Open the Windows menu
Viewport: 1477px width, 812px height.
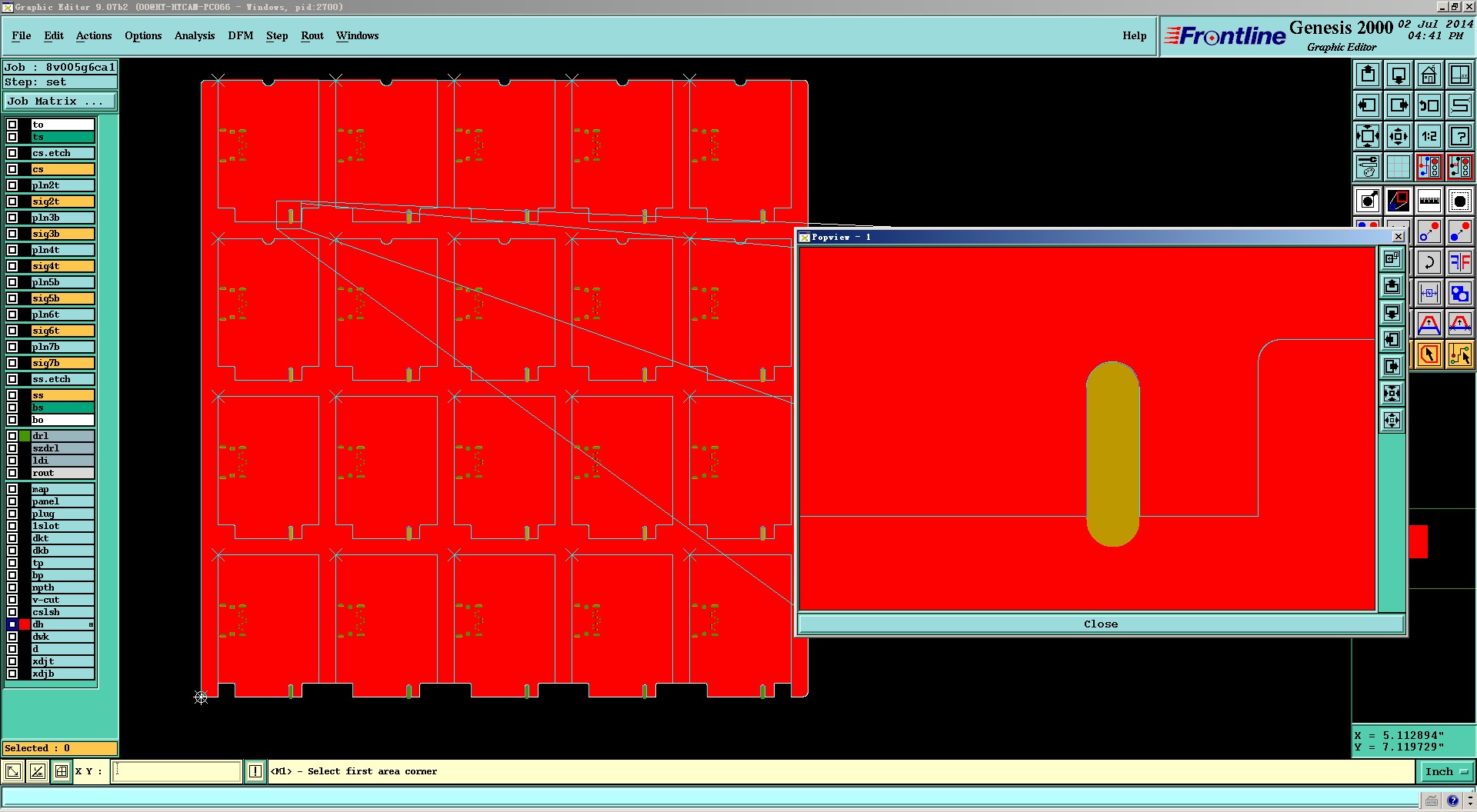(x=357, y=35)
